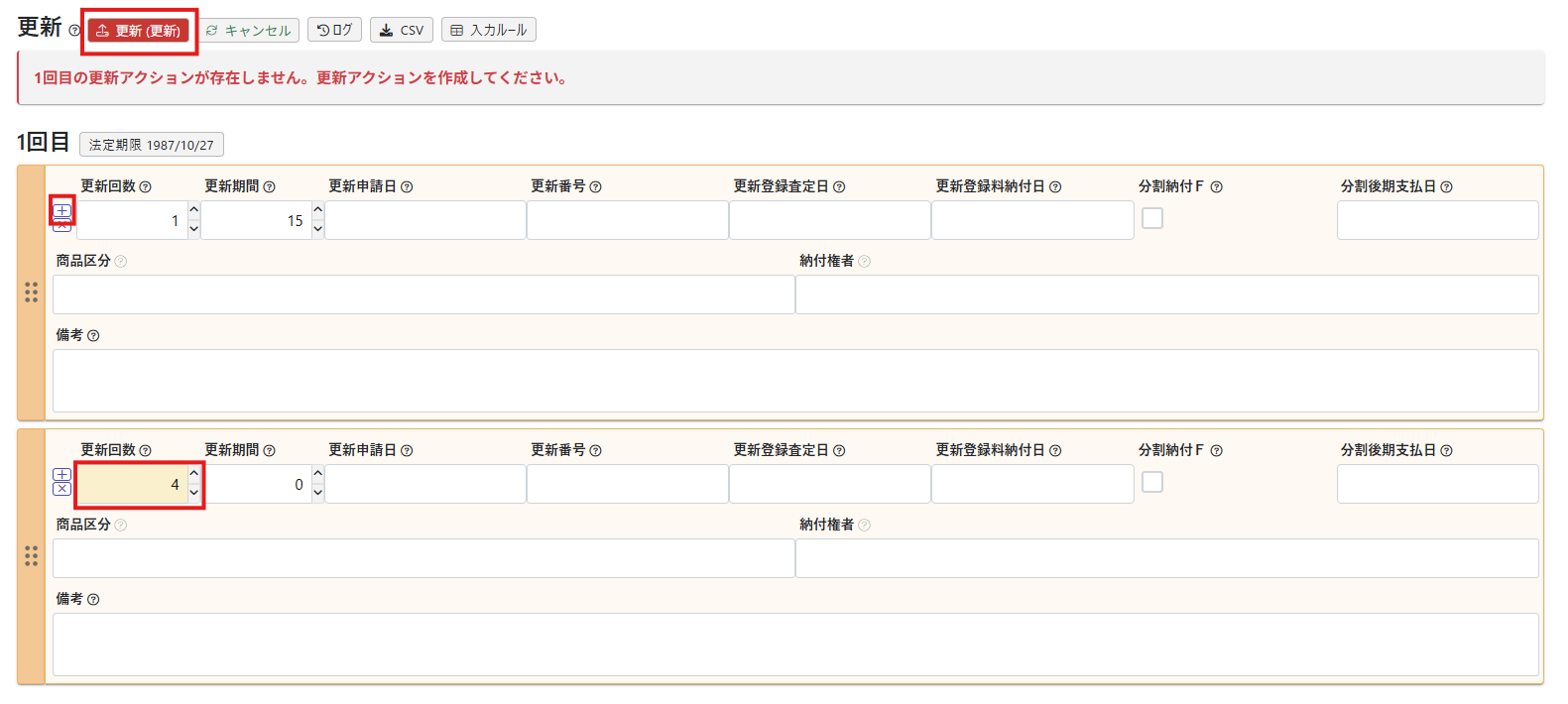Click help icon beside 更新登録査定日 in first record
Screen dimensions: 1568x704
click(839, 186)
